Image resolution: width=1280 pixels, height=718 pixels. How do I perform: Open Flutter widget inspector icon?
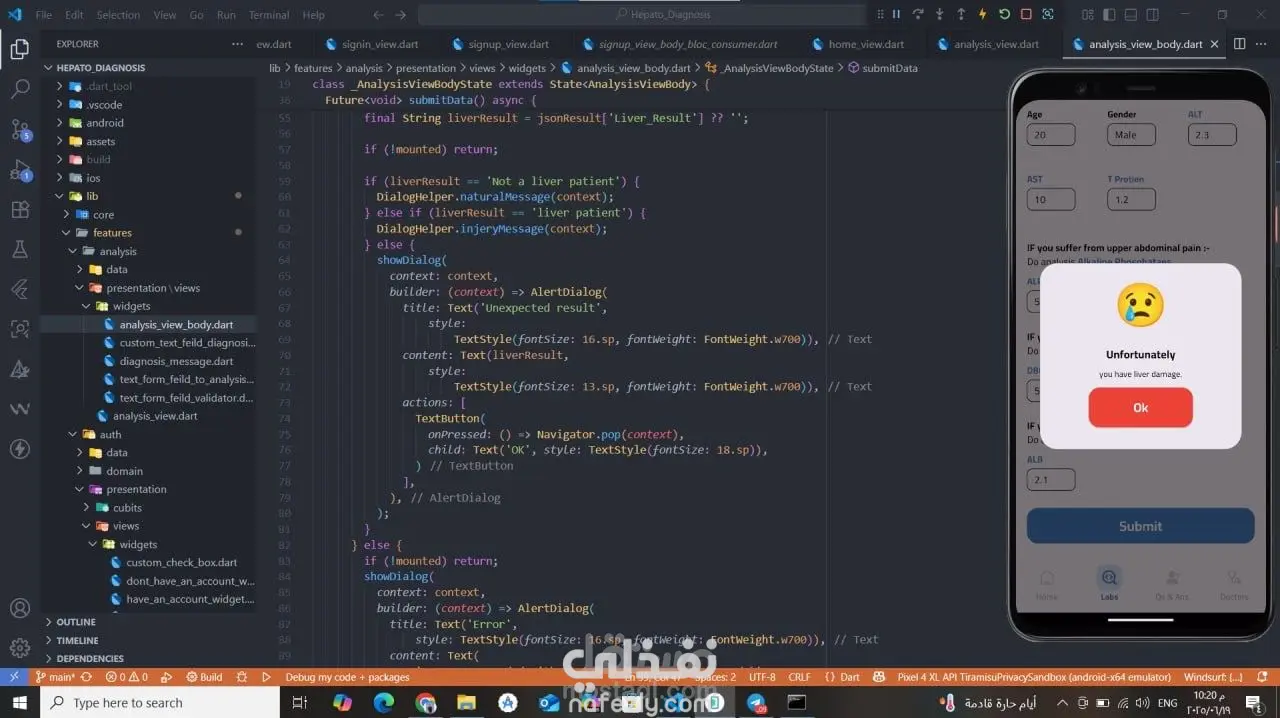point(1048,14)
